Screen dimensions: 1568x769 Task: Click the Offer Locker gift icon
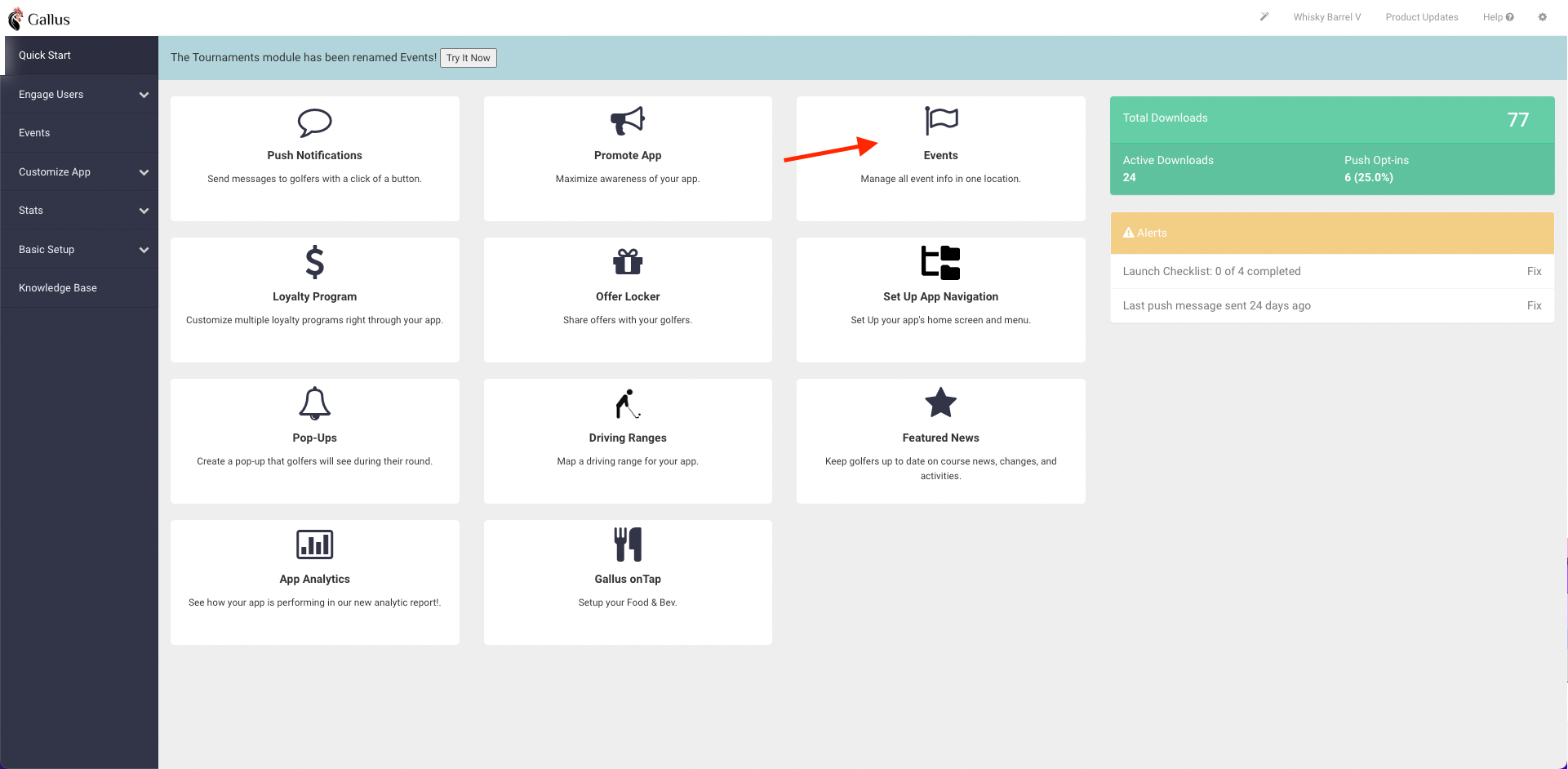pos(628,262)
